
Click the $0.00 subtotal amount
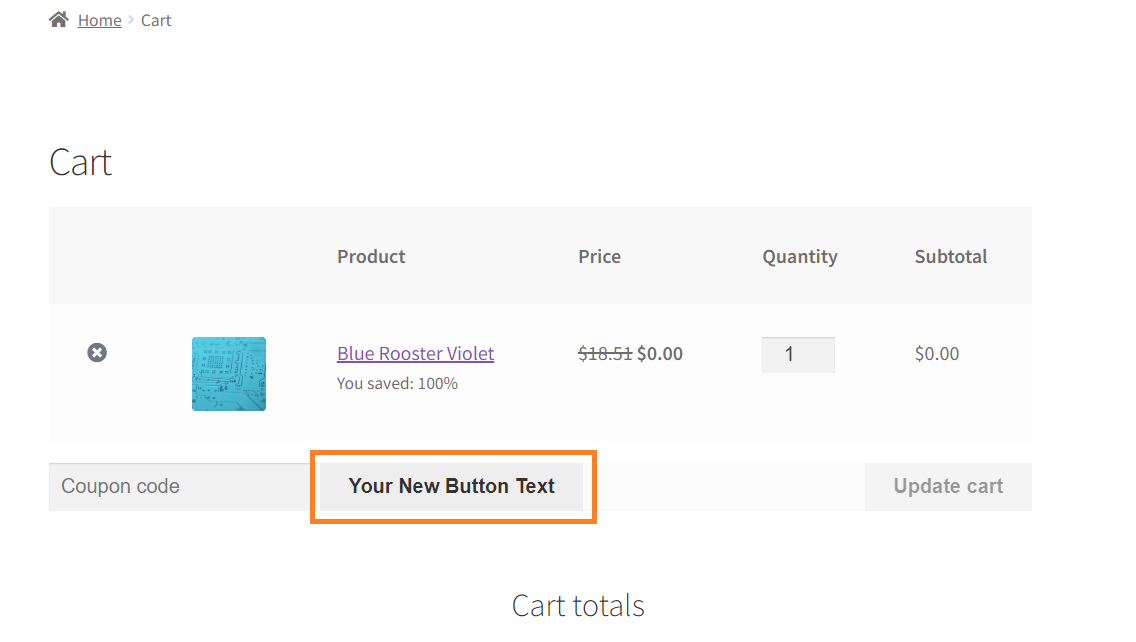(937, 354)
